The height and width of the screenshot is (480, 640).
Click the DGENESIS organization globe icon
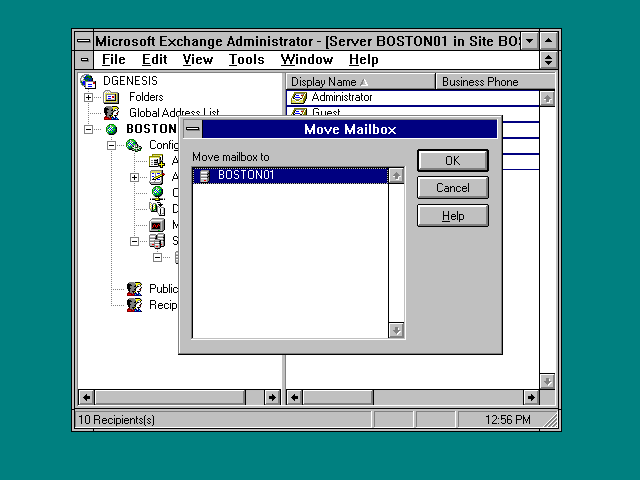(88, 81)
